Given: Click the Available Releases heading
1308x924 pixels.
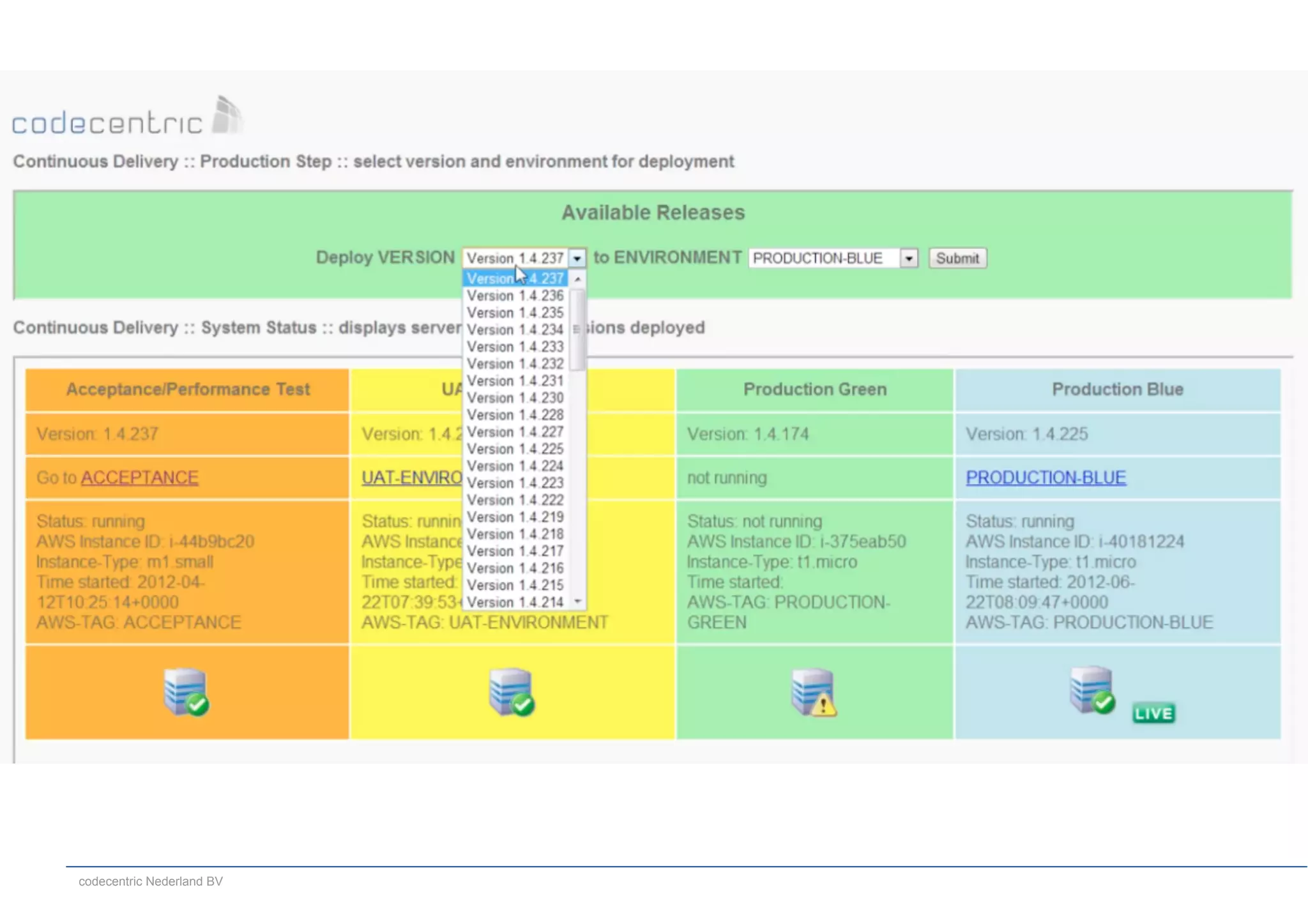Looking at the screenshot, I should tap(653, 213).
